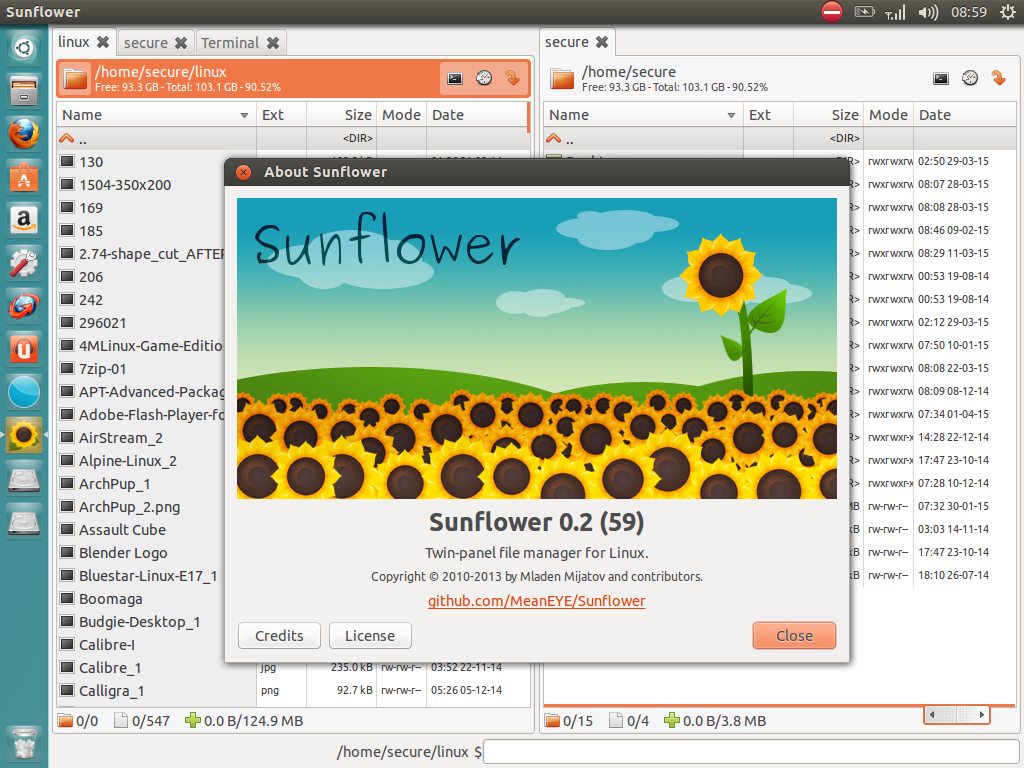Open Trash in the launcher
The height and width of the screenshot is (768, 1024).
tap(24, 743)
